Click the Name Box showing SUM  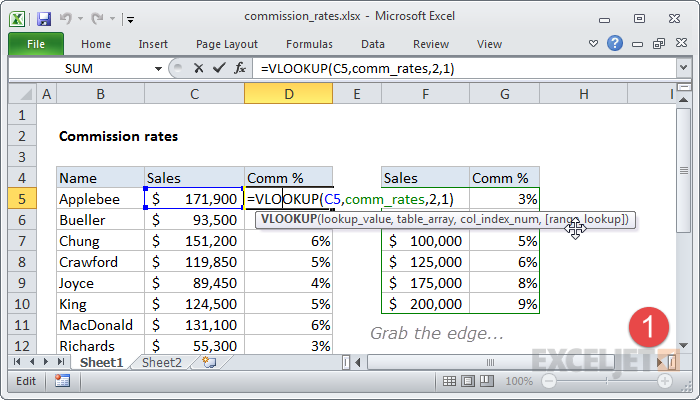(x=80, y=69)
